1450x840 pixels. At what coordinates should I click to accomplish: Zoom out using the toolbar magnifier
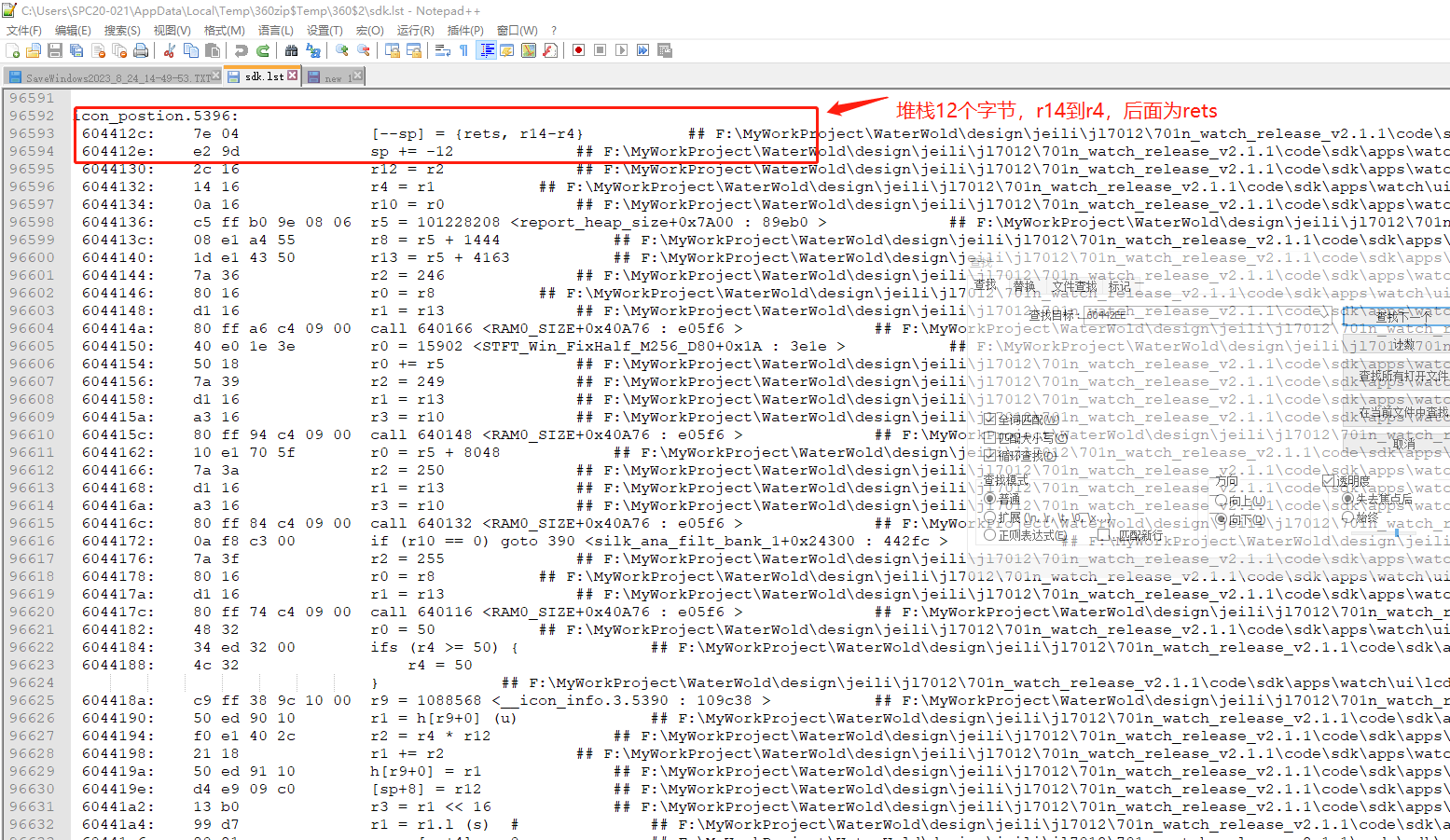pos(364,50)
